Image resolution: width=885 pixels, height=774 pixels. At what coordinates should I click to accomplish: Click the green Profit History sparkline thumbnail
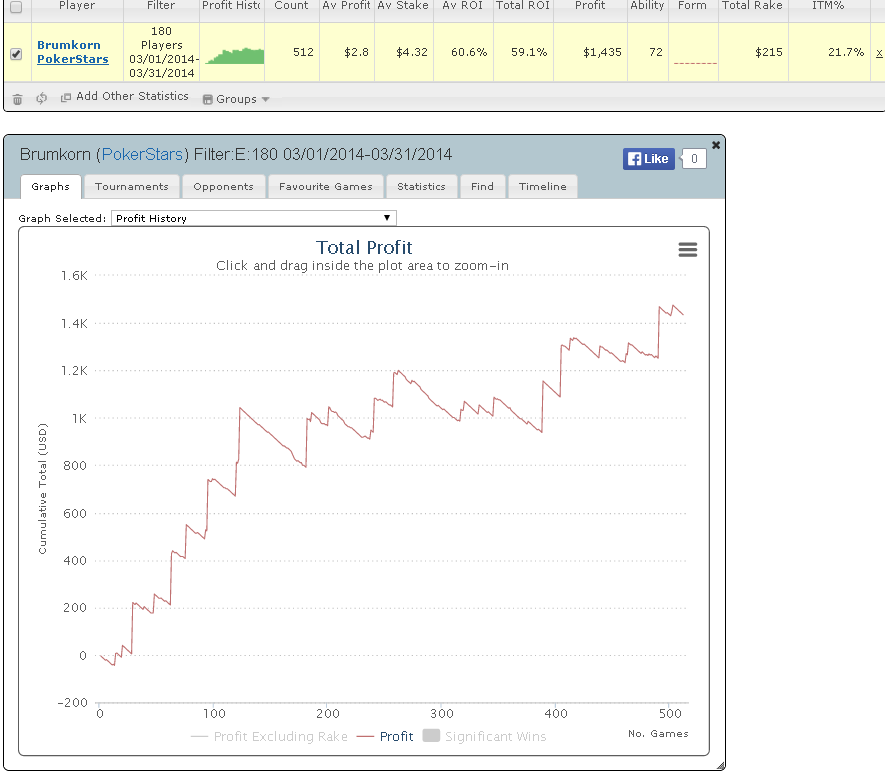(235, 56)
